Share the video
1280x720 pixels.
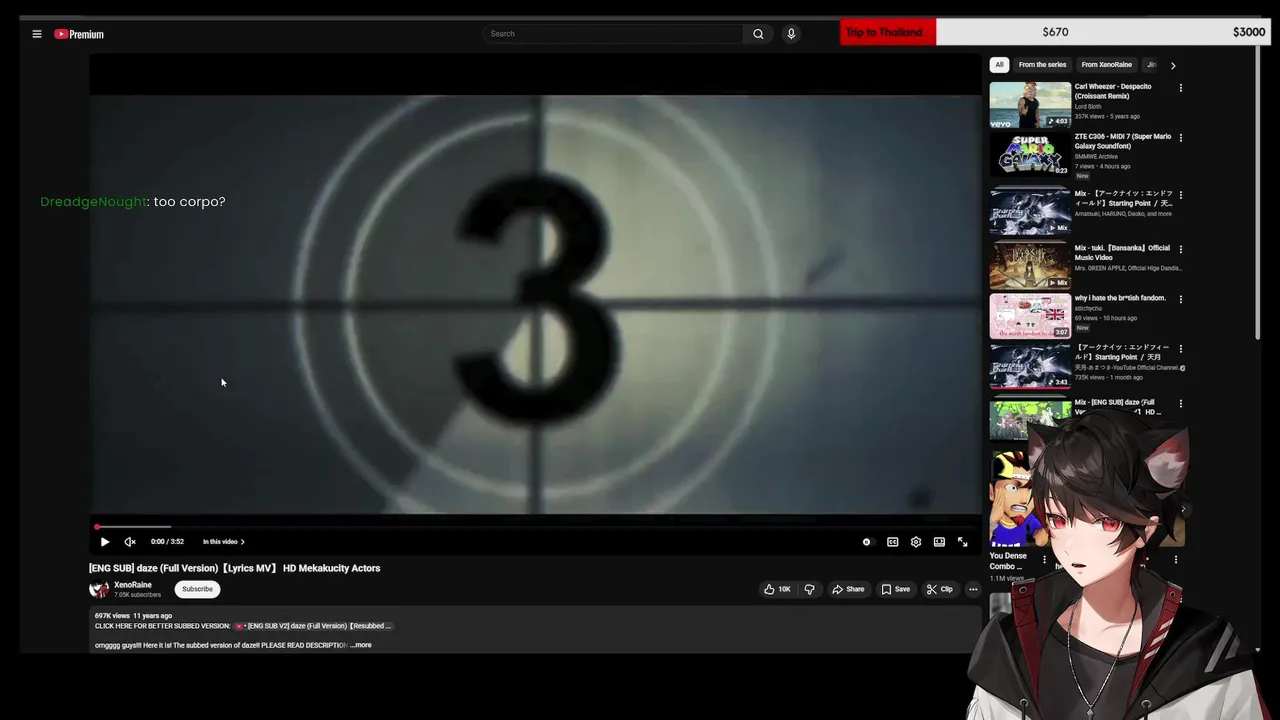848,589
